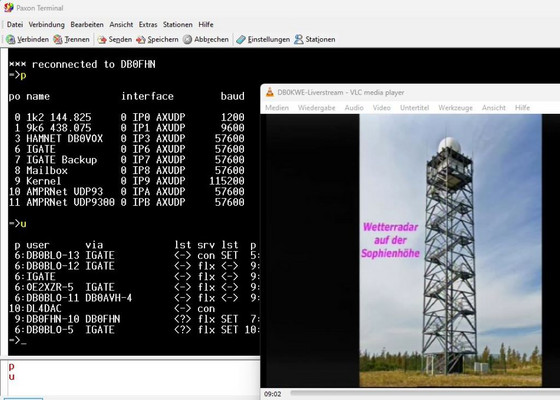Open the Stationen menu in Paxon
This screenshot has width=560, height=400.
pyautogui.click(x=178, y=25)
